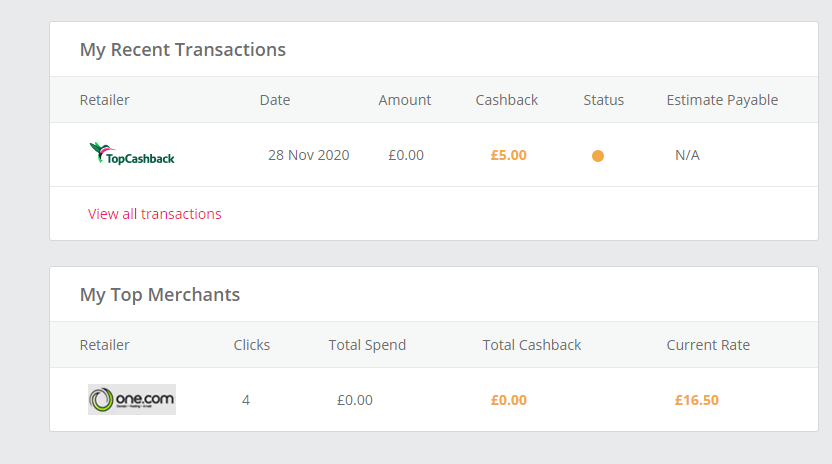Click the £5.00 cashback amount
Viewport: 832px width, 464px height.
point(509,155)
